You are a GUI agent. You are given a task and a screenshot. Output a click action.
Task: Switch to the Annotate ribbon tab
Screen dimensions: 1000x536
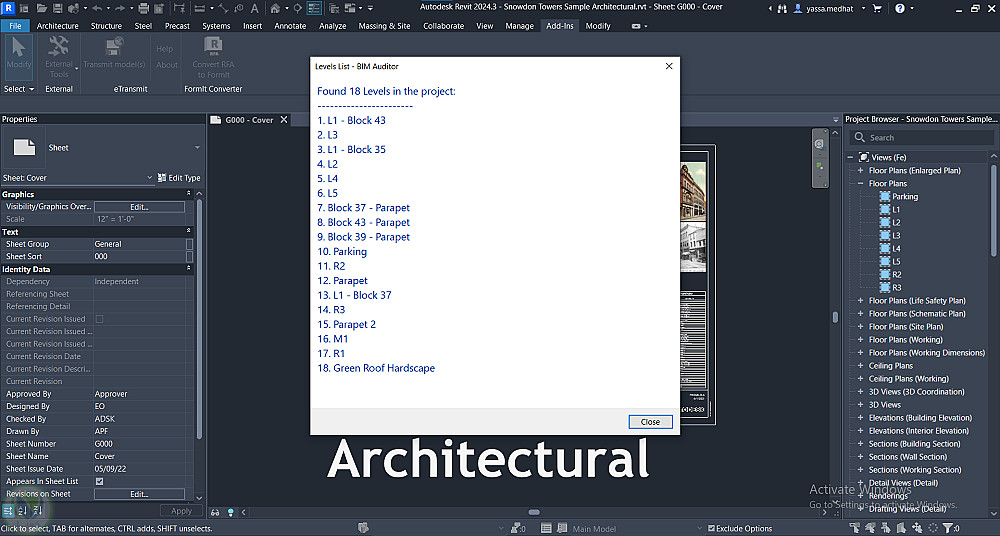pyautogui.click(x=290, y=26)
